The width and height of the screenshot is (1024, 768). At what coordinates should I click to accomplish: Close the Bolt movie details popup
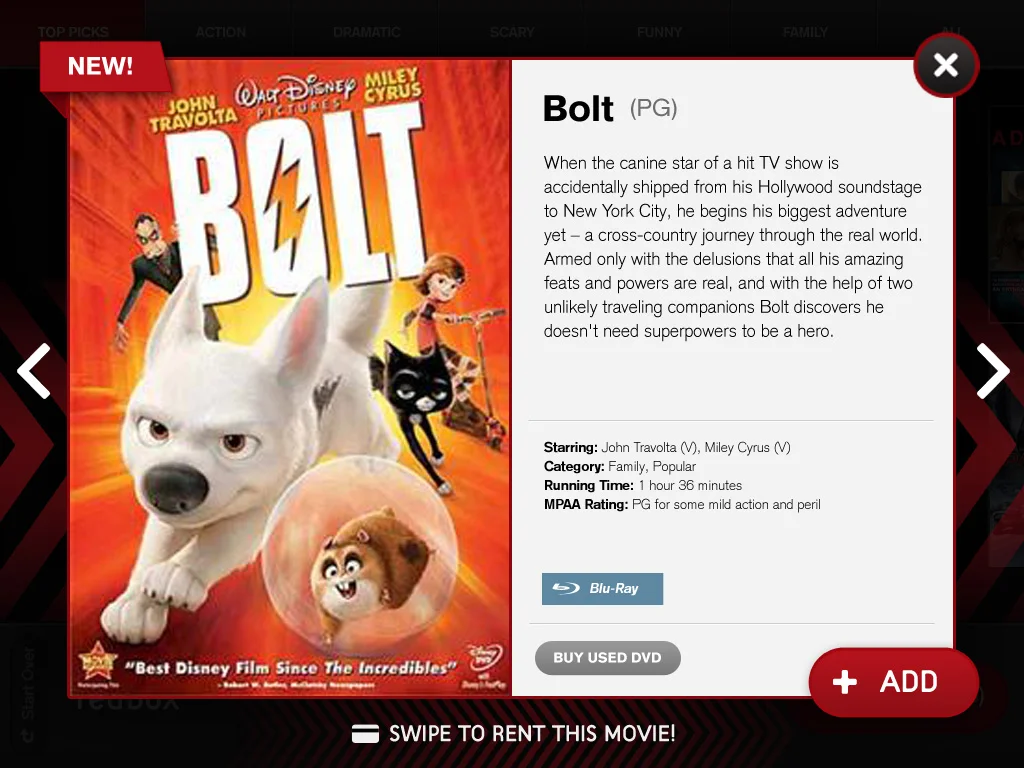click(x=946, y=65)
